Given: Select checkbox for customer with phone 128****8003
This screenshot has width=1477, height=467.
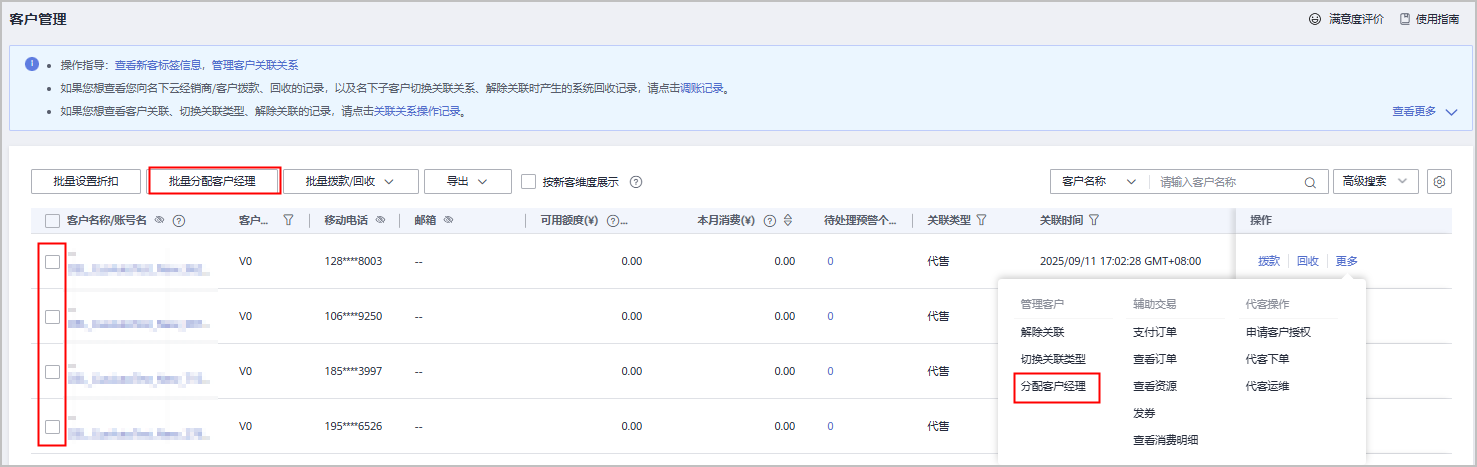Looking at the screenshot, I should point(52,262).
